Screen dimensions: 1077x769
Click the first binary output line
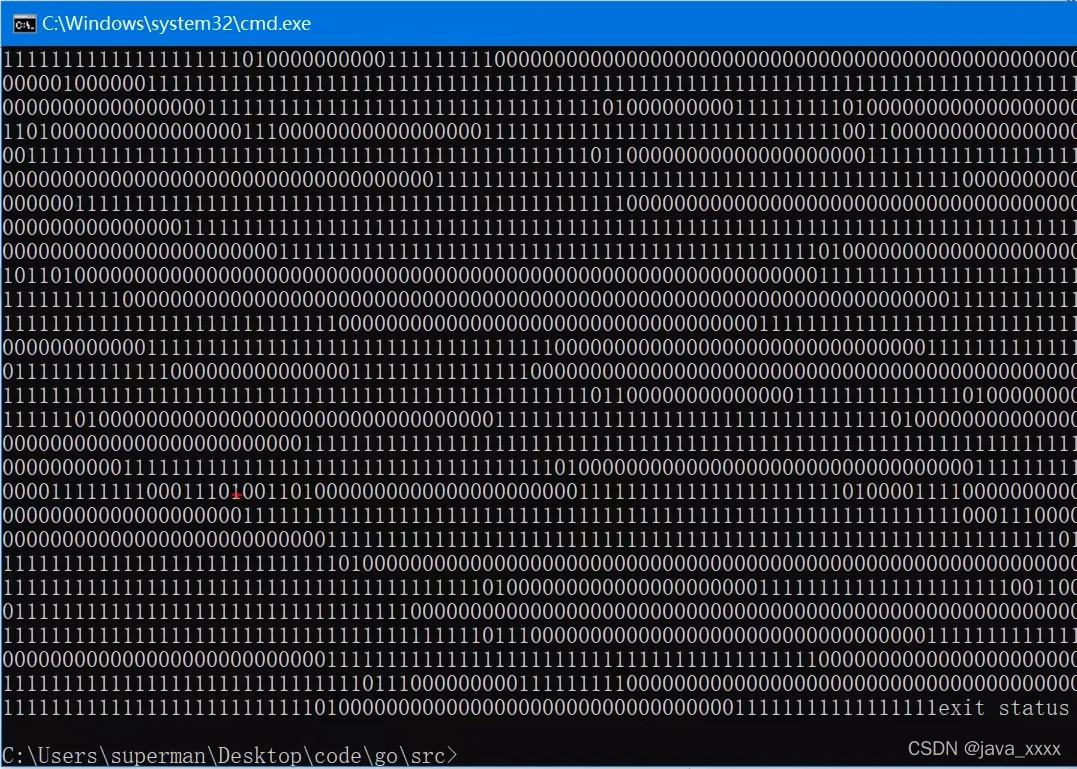point(538,60)
